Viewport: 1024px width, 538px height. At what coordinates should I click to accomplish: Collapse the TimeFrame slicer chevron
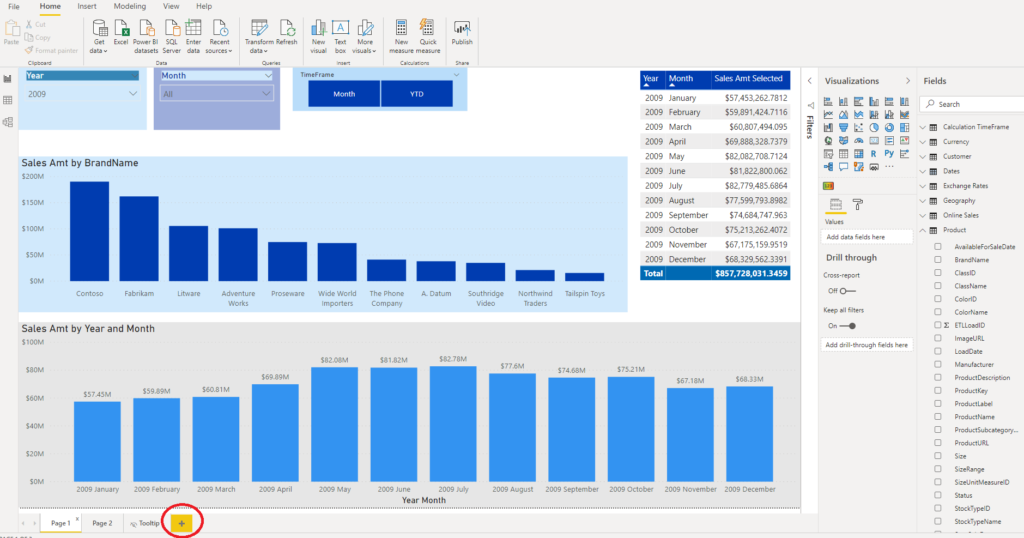[x=456, y=74]
